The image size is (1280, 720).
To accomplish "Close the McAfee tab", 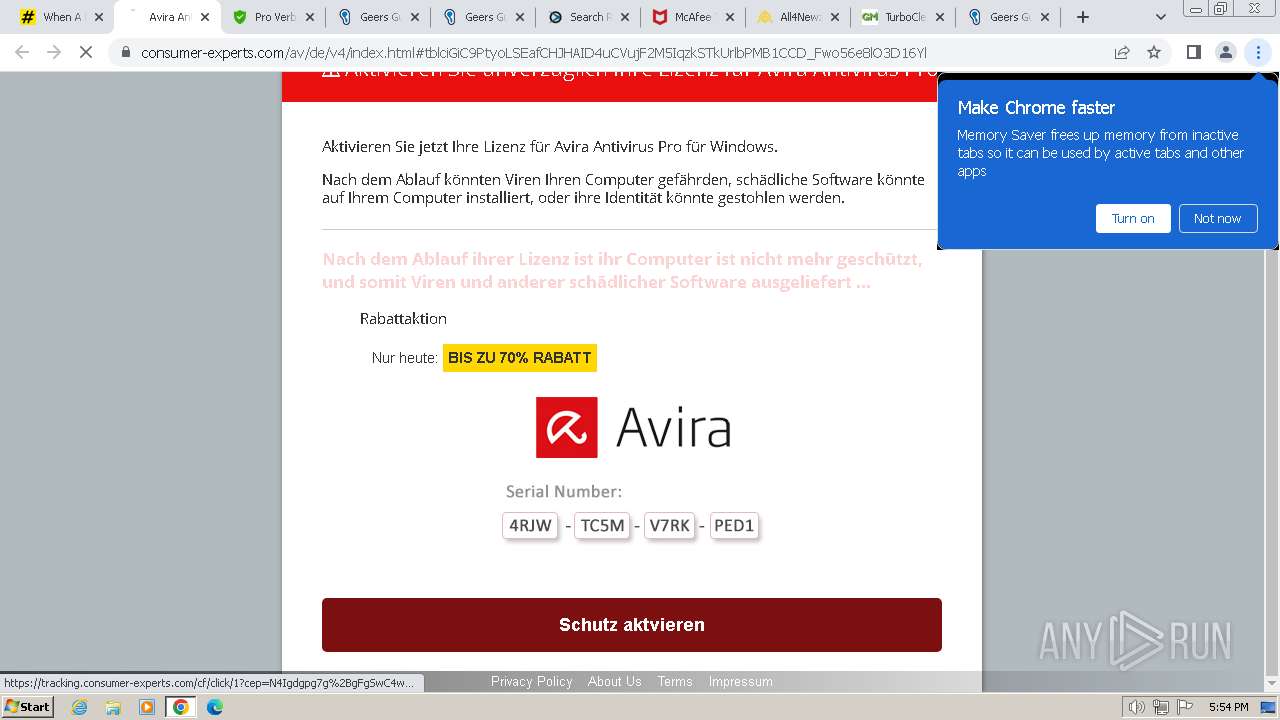I will click(729, 17).
